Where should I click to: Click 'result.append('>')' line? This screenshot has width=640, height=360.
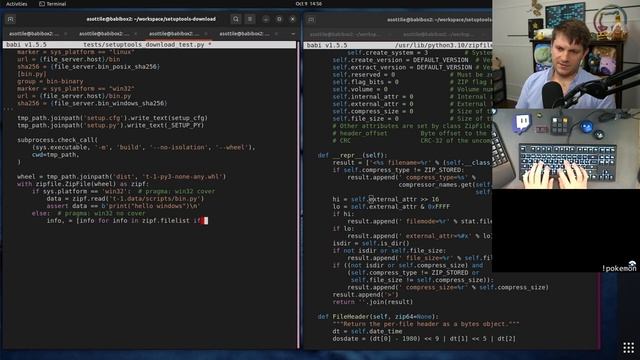[365, 295]
